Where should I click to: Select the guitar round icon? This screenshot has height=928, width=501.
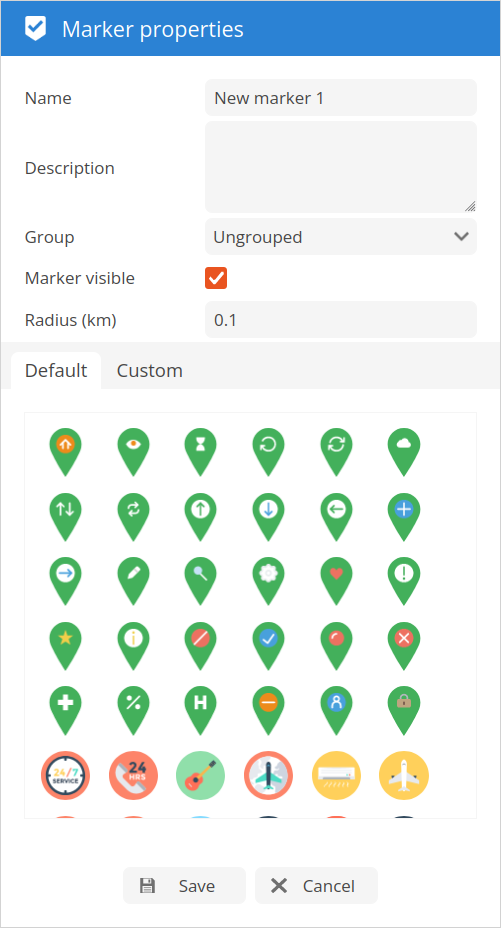click(201, 775)
